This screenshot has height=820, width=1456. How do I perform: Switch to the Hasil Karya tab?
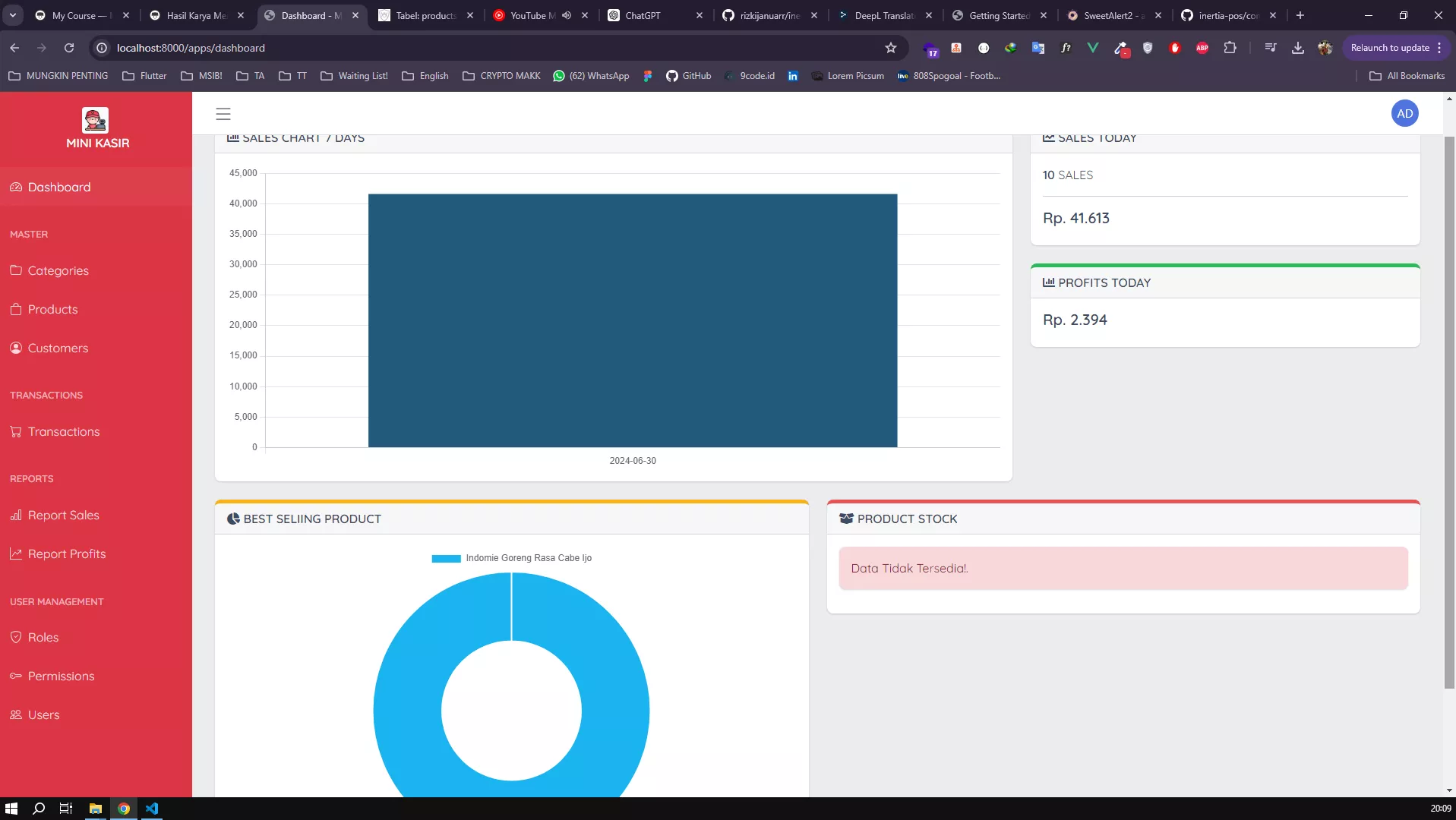(x=197, y=15)
